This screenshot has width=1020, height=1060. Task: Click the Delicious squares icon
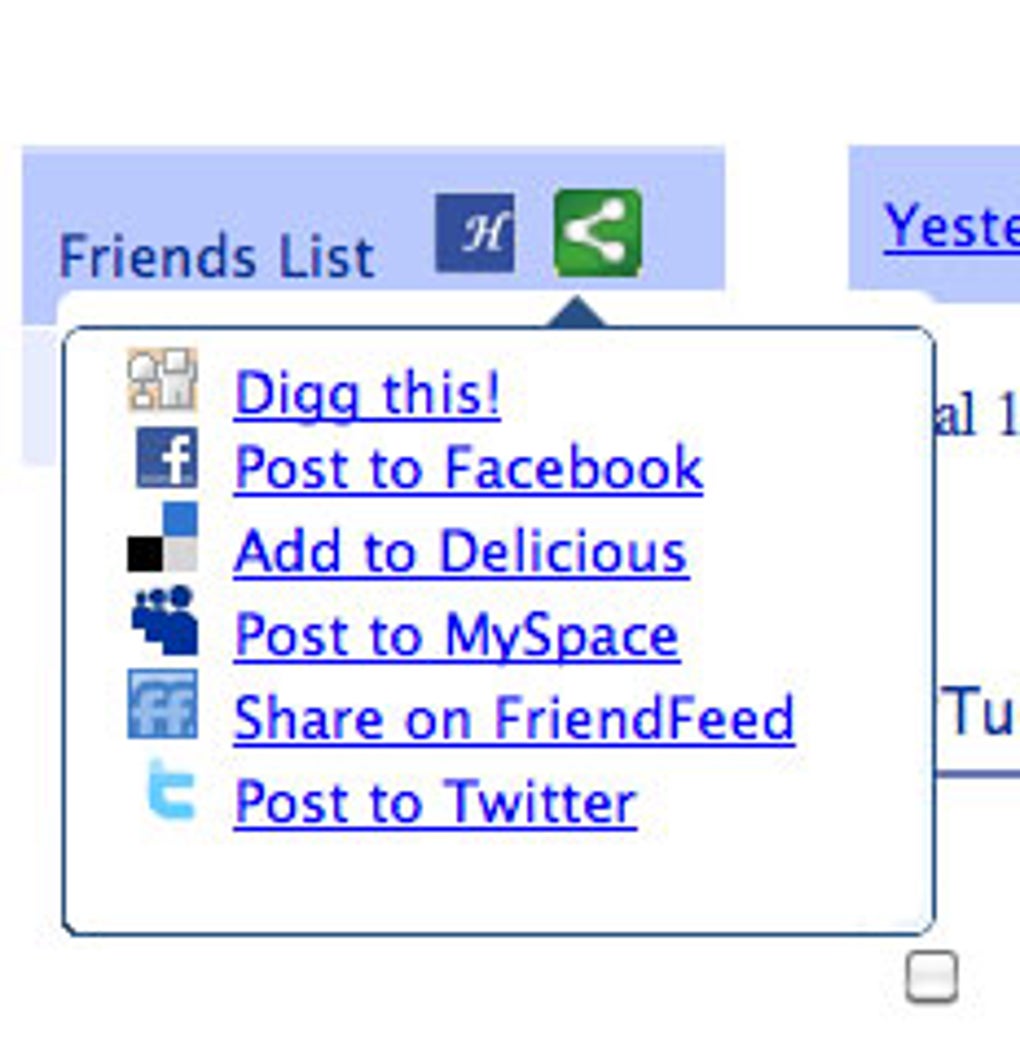[x=162, y=538]
